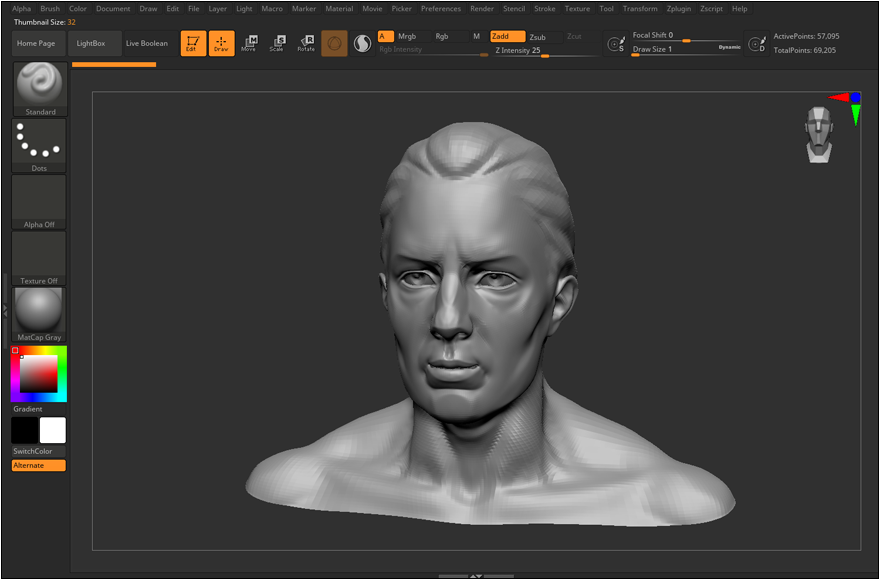Open the Alpha Off selector
The height and width of the screenshot is (580, 880).
(x=39, y=200)
